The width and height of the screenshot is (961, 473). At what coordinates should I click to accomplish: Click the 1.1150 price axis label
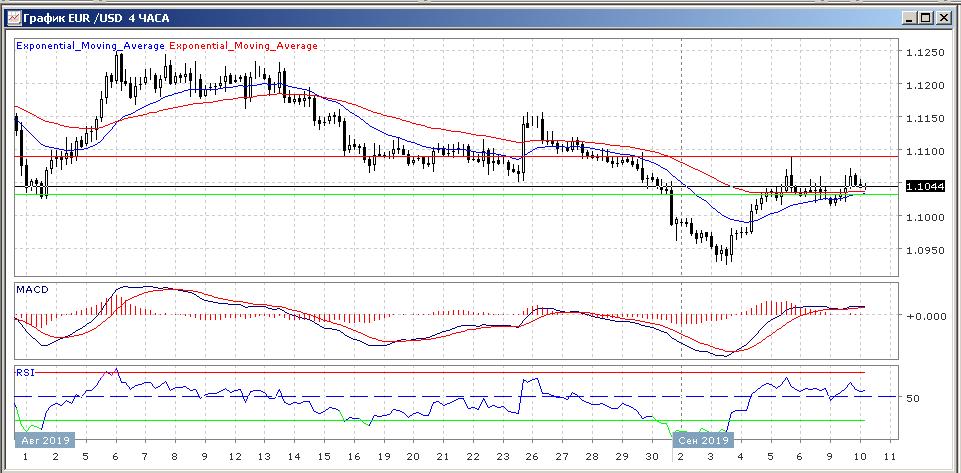click(x=925, y=118)
